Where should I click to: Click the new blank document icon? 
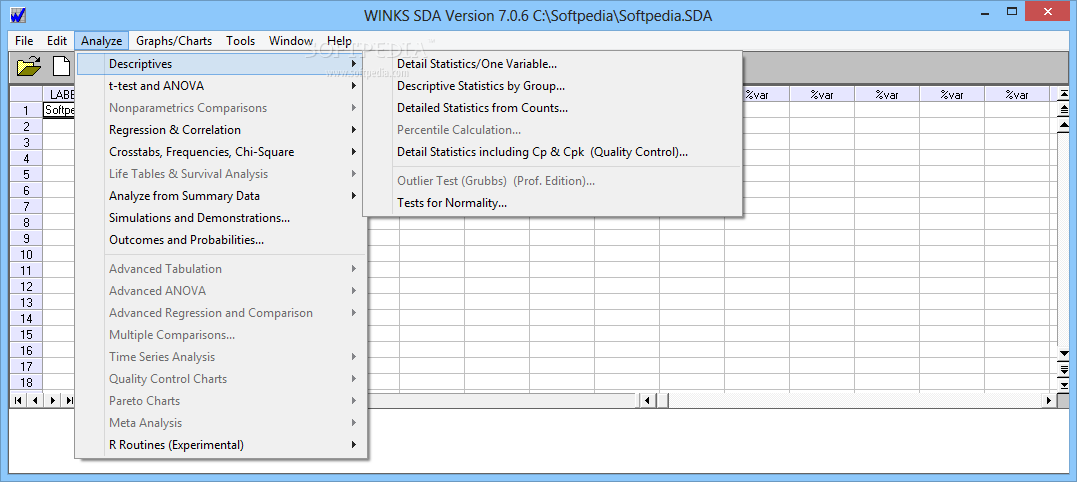click(x=62, y=66)
